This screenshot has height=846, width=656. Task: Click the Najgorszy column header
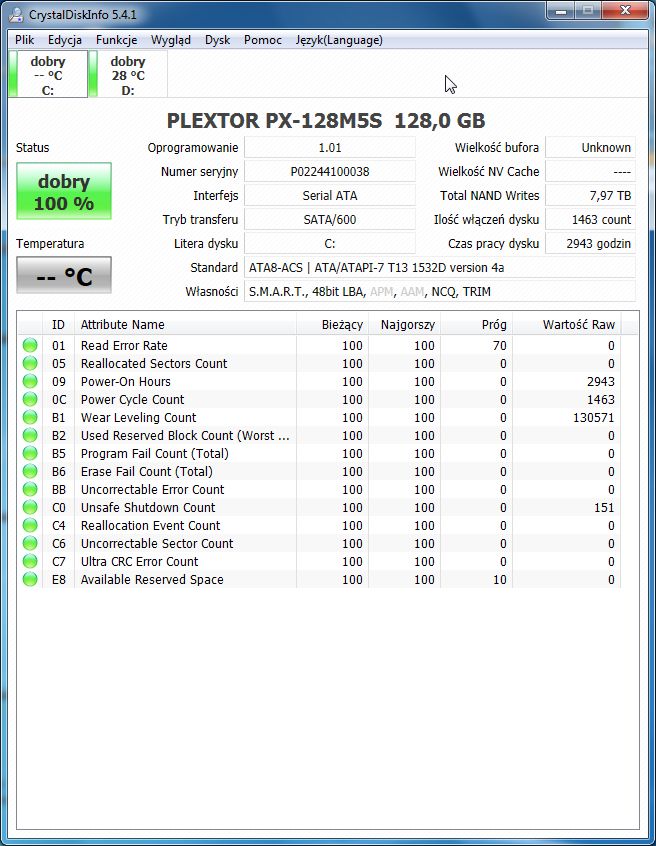(405, 324)
